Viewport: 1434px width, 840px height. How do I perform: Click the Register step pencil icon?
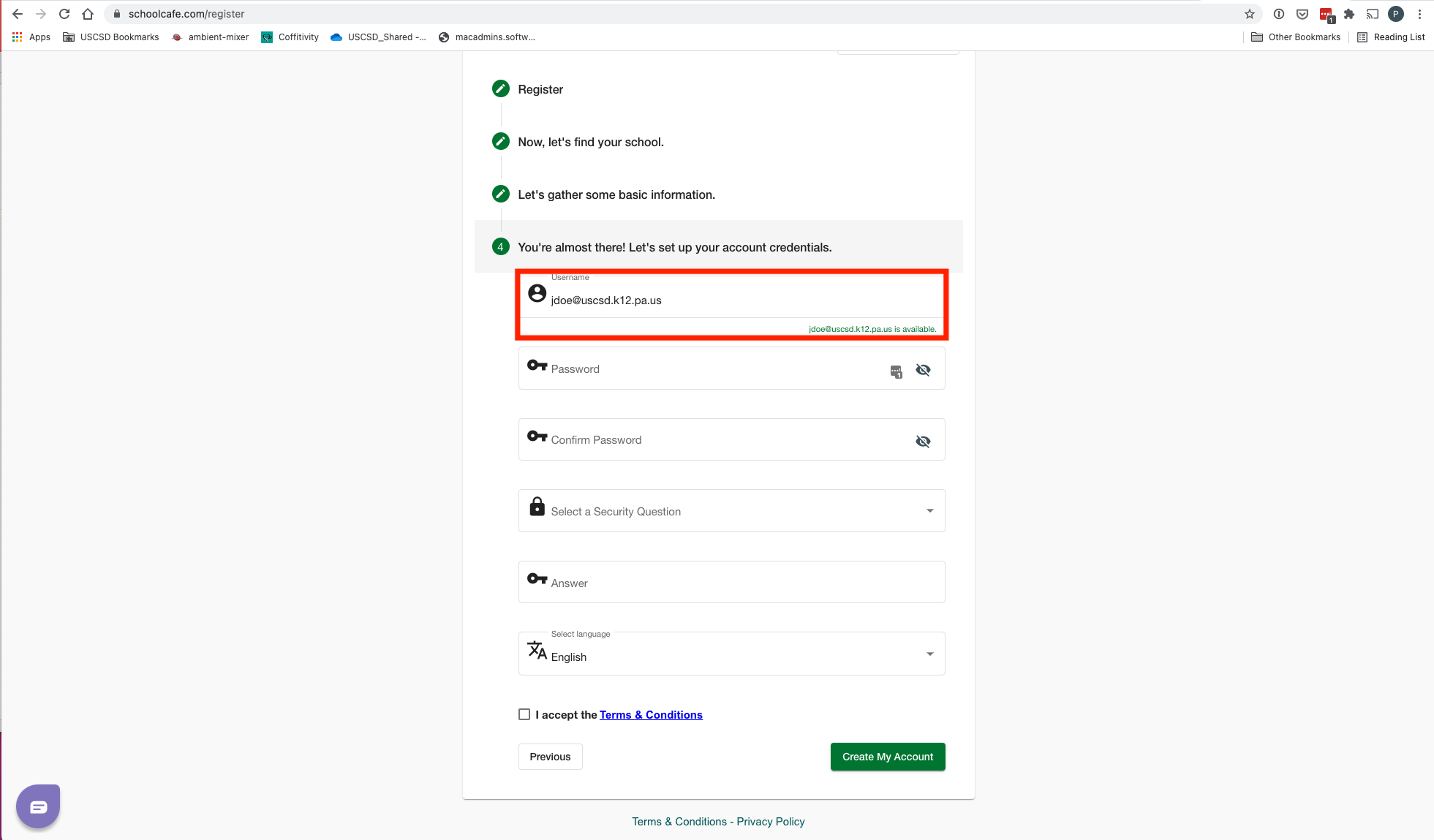[x=500, y=89]
